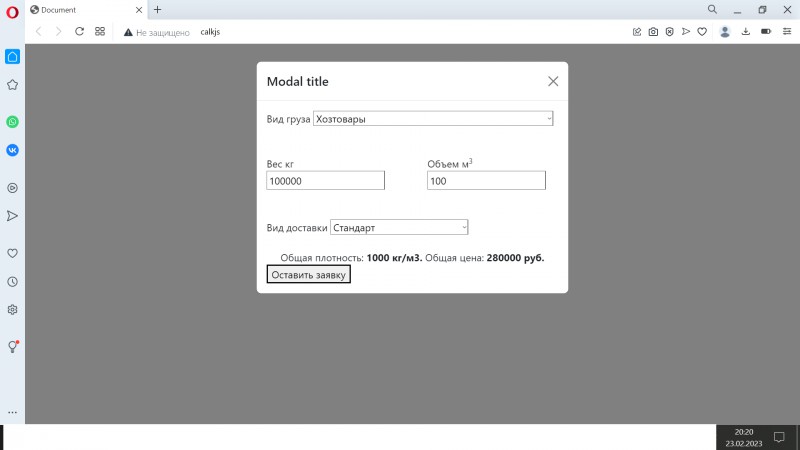Screen dimensions: 800x450
Task: Add page to bookmarks heart icon
Action: pos(702,32)
